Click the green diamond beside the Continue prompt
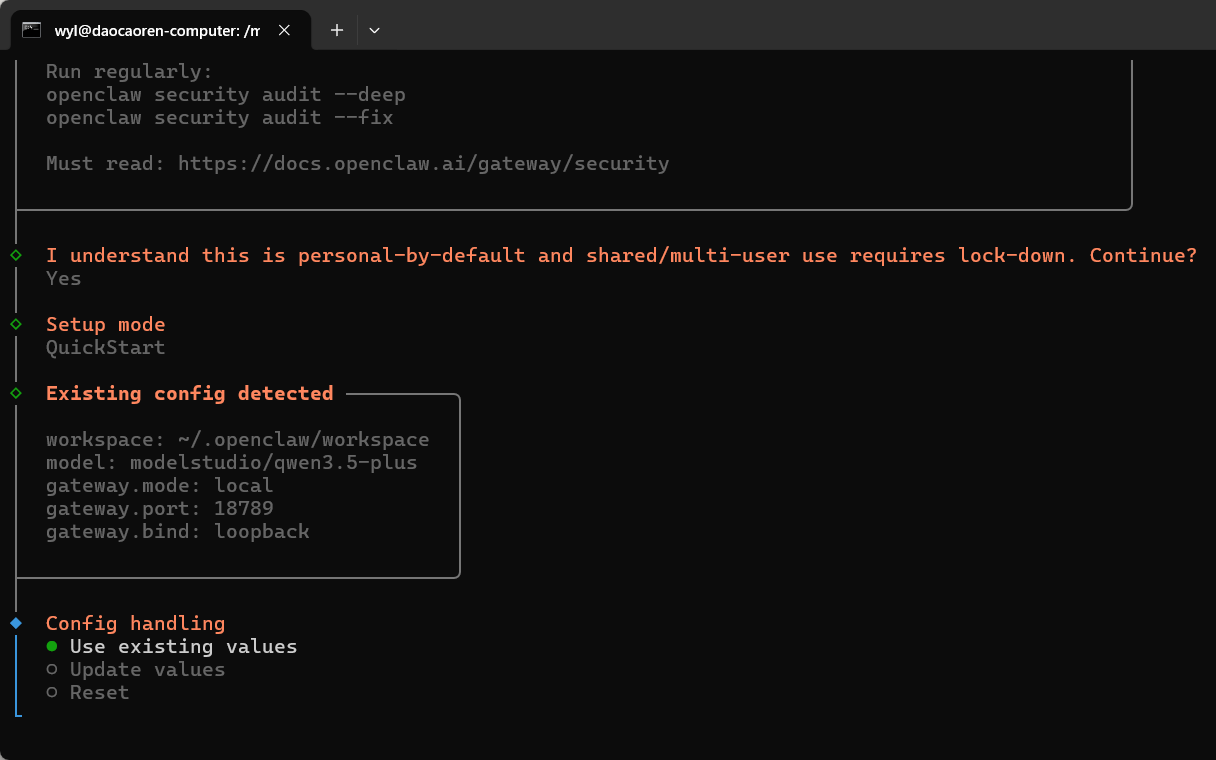 [x=16, y=255]
